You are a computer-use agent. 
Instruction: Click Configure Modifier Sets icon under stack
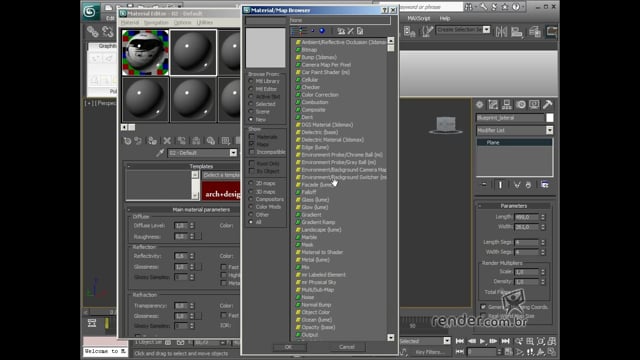544,185
